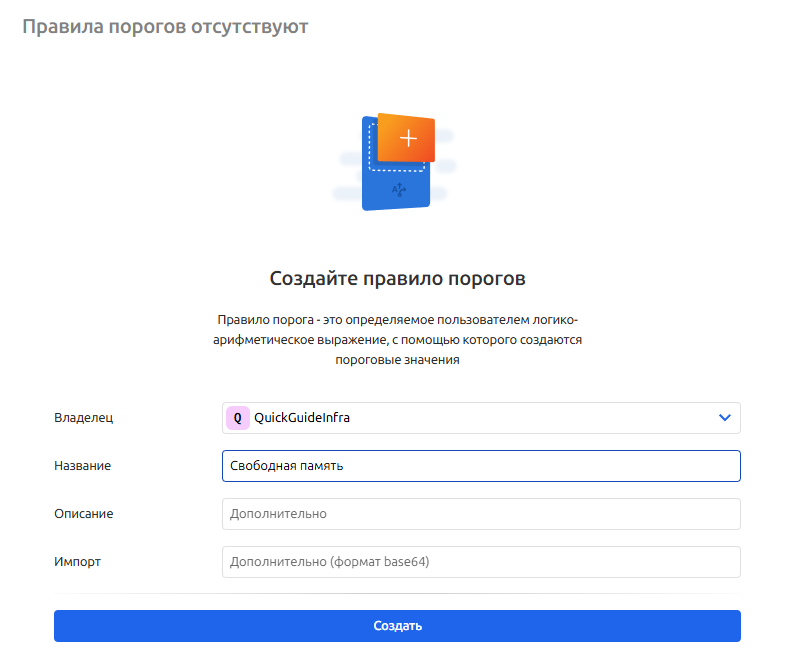Click the Описание field label
The image size is (798, 660).
click(83, 514)
